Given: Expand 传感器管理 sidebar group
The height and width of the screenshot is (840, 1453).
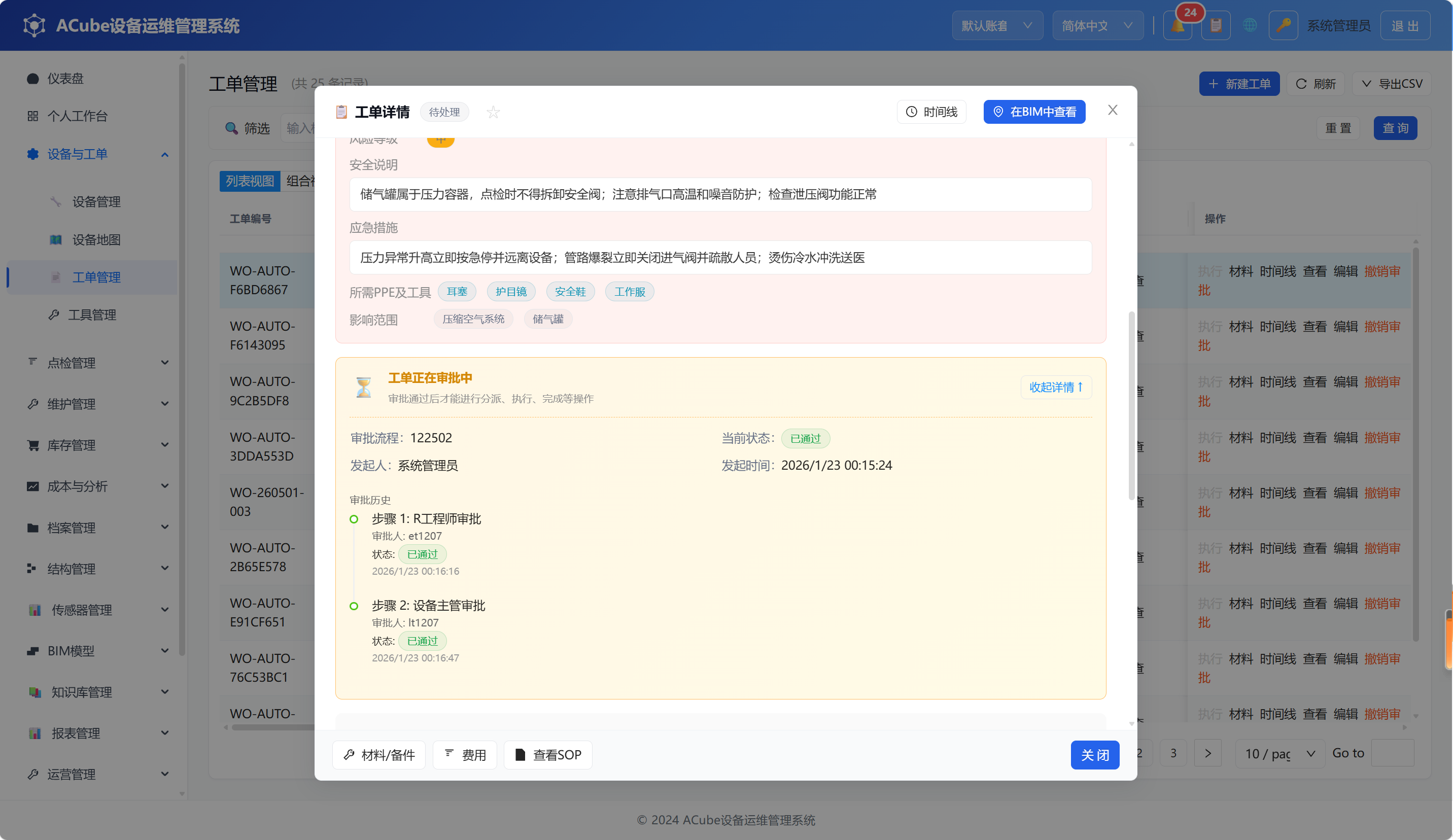Looking at the screenshot, I should [92, 610].
